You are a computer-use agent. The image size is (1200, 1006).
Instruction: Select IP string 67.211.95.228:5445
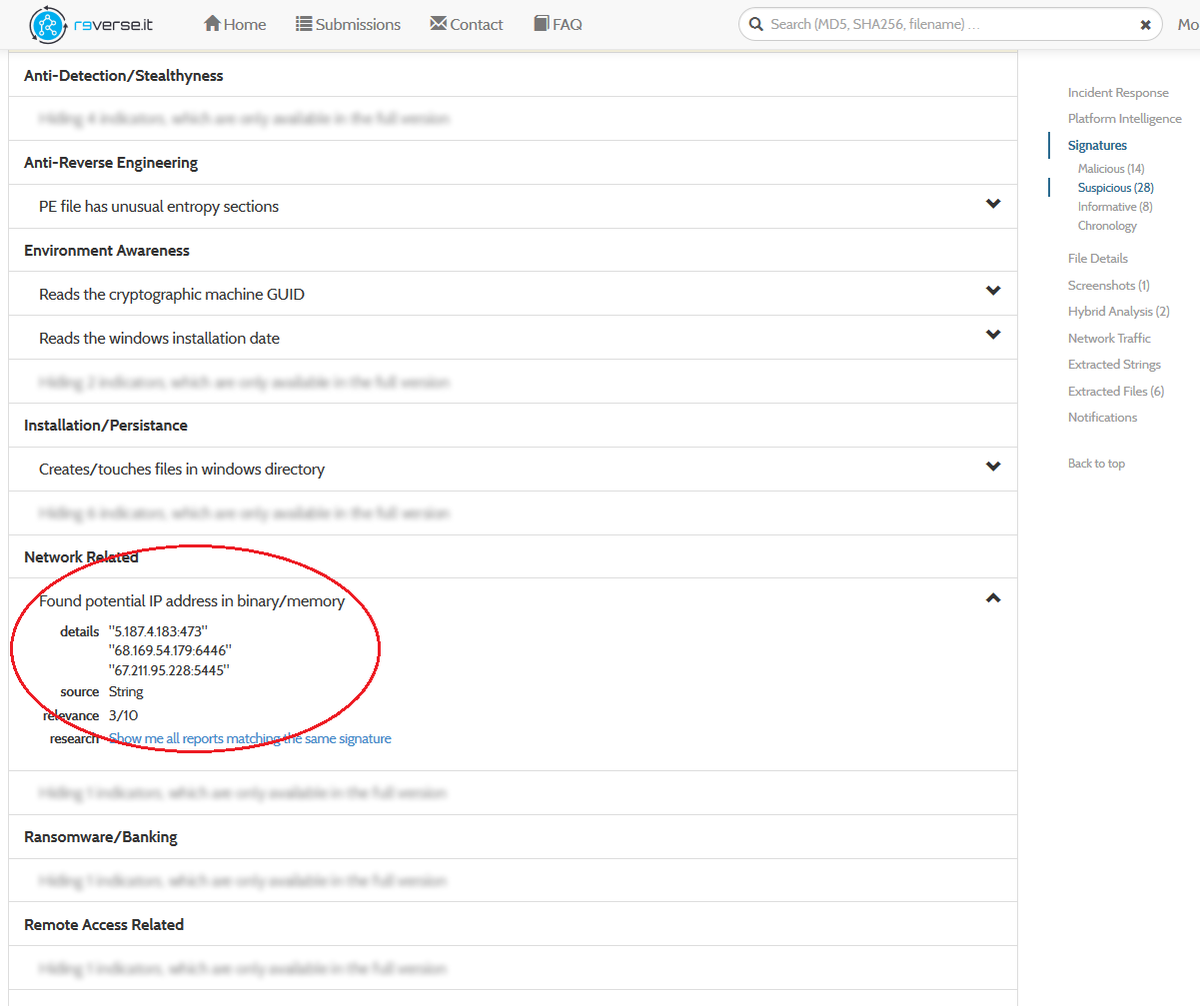point(169,671)
